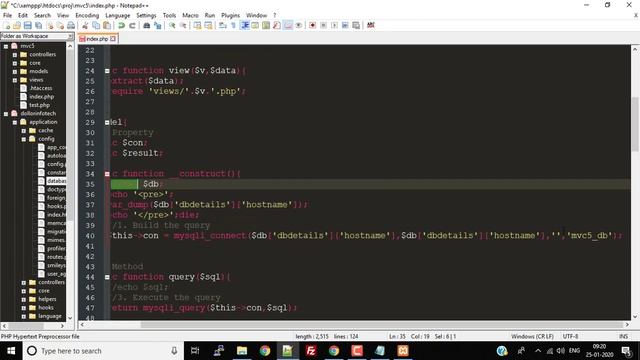640x360 pixels.
Task: Save the current file via toolbar
Action: (x=27, y=25)
